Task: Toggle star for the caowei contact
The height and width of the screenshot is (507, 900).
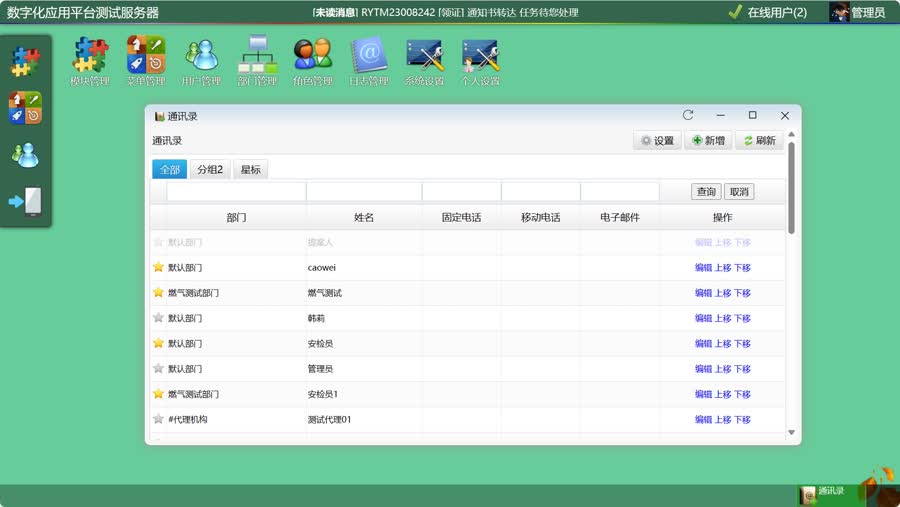Action: (x=158, y=268)
